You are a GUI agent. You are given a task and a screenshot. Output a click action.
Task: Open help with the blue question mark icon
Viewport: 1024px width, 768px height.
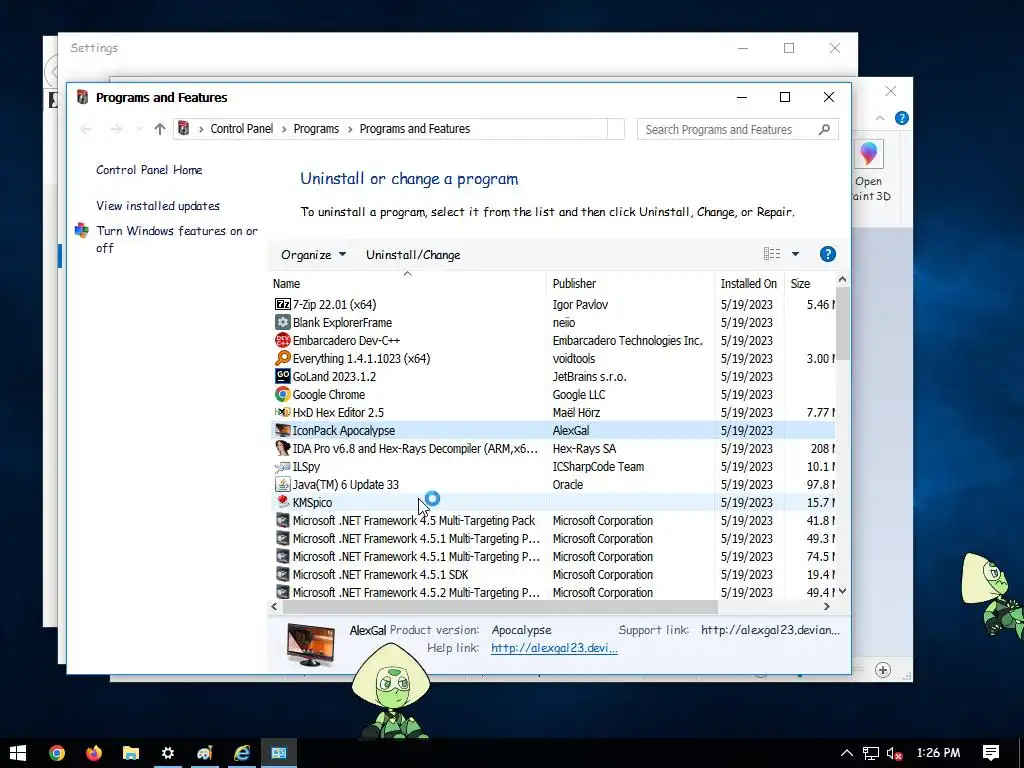pos(827,255)
